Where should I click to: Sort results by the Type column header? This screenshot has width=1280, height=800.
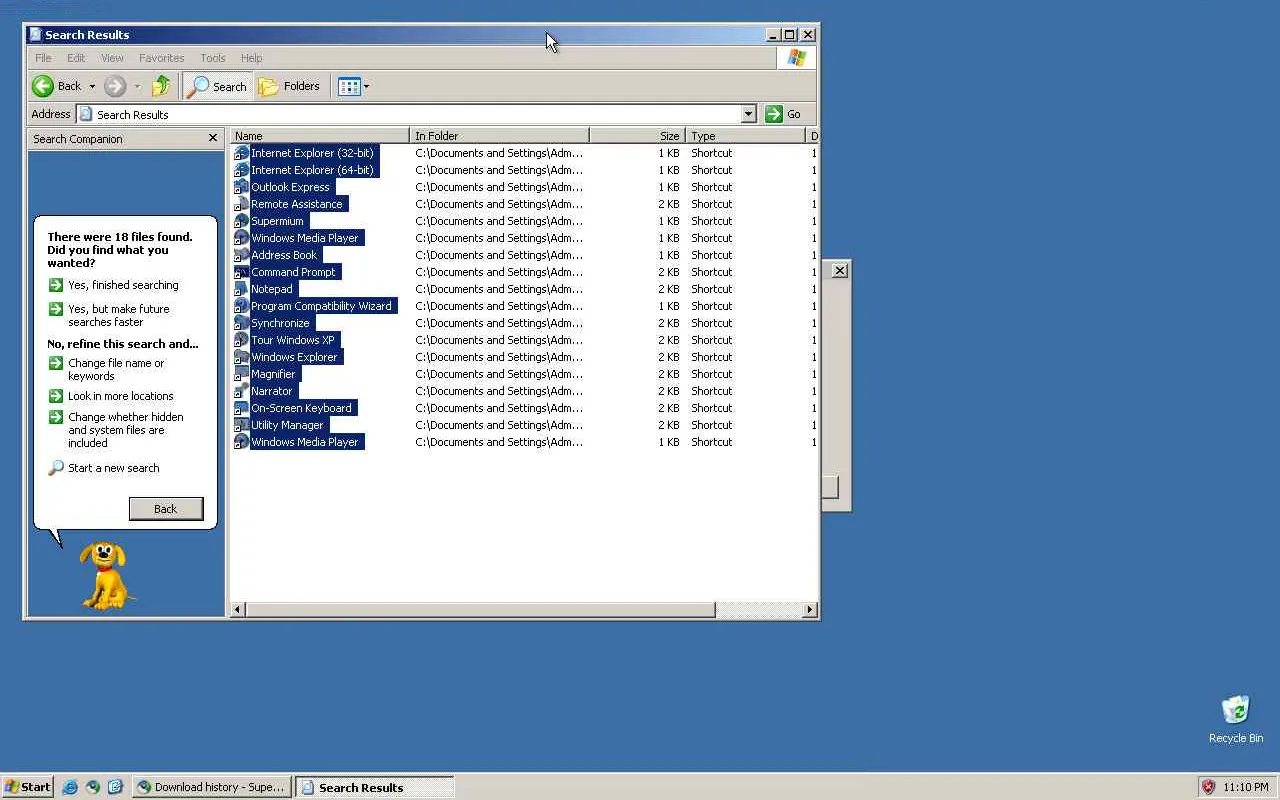[x=746, y=136]
